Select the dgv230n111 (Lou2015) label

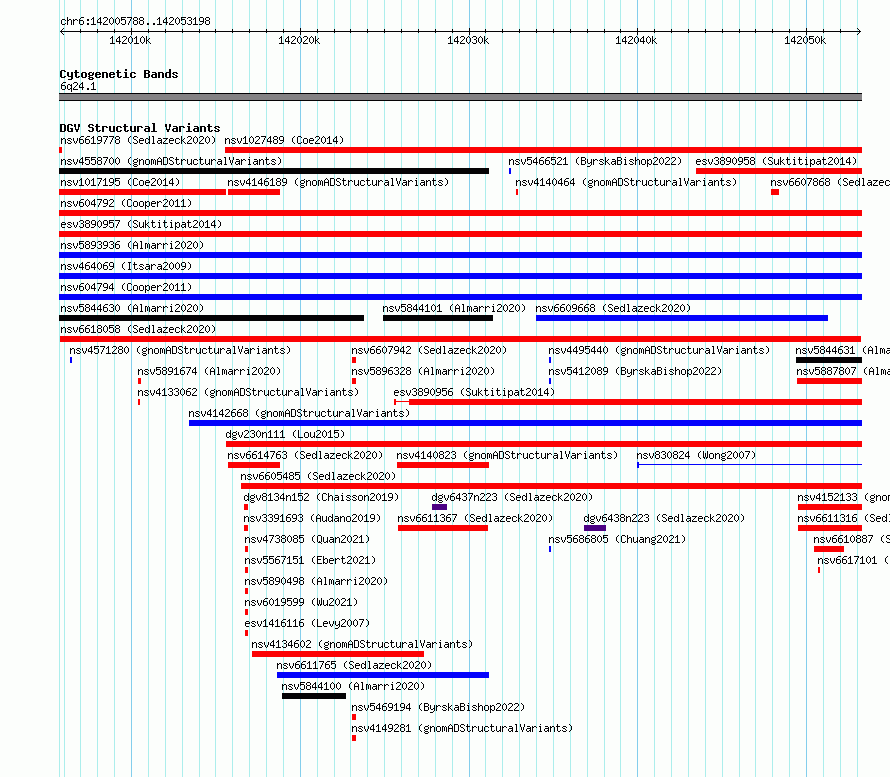tap(285, 434)
